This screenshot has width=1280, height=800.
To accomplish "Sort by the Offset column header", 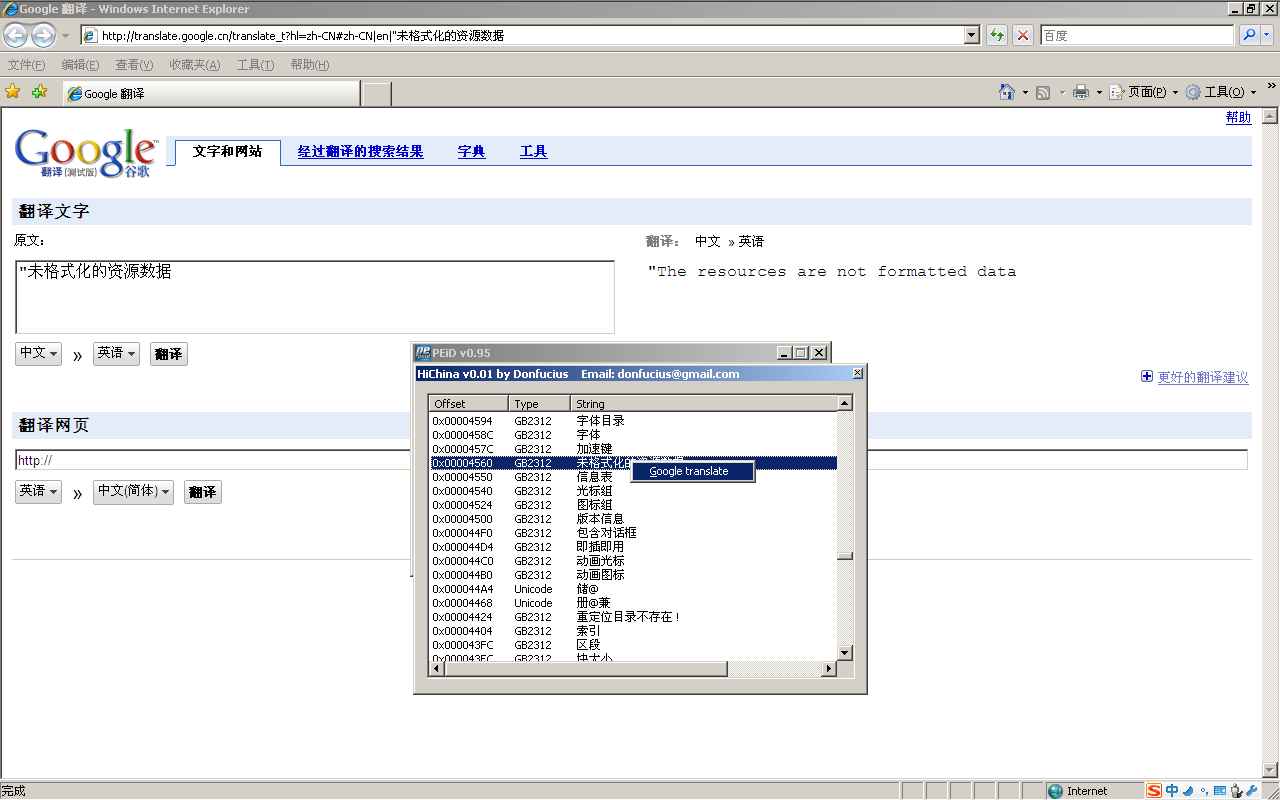I will click(469, 403).
